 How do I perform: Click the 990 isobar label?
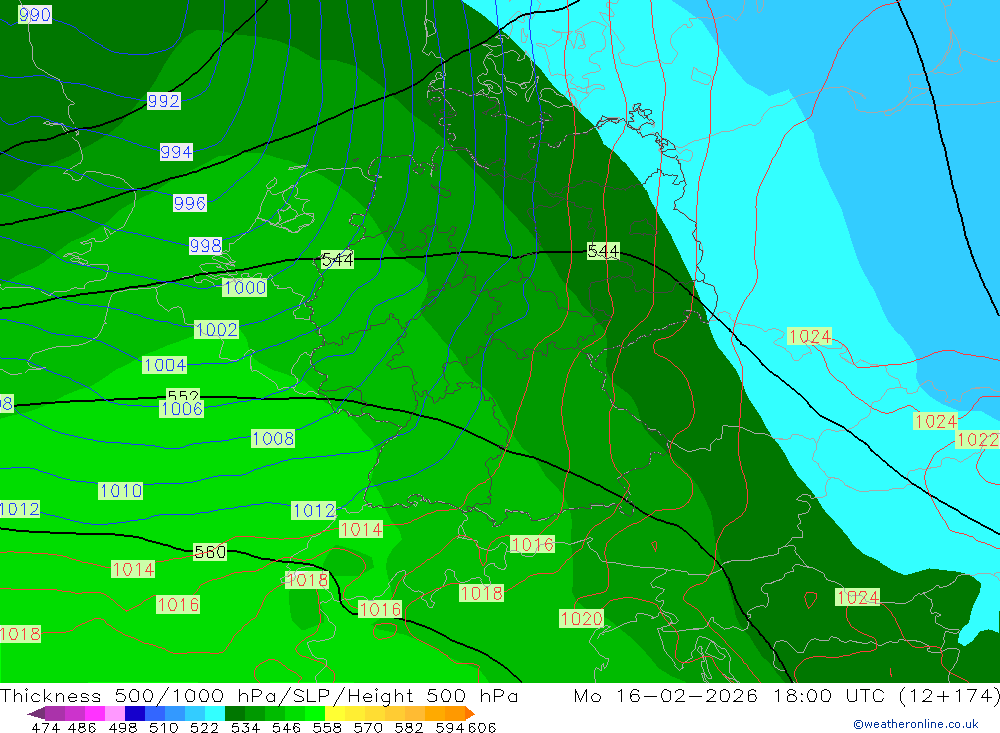[35, 14]
